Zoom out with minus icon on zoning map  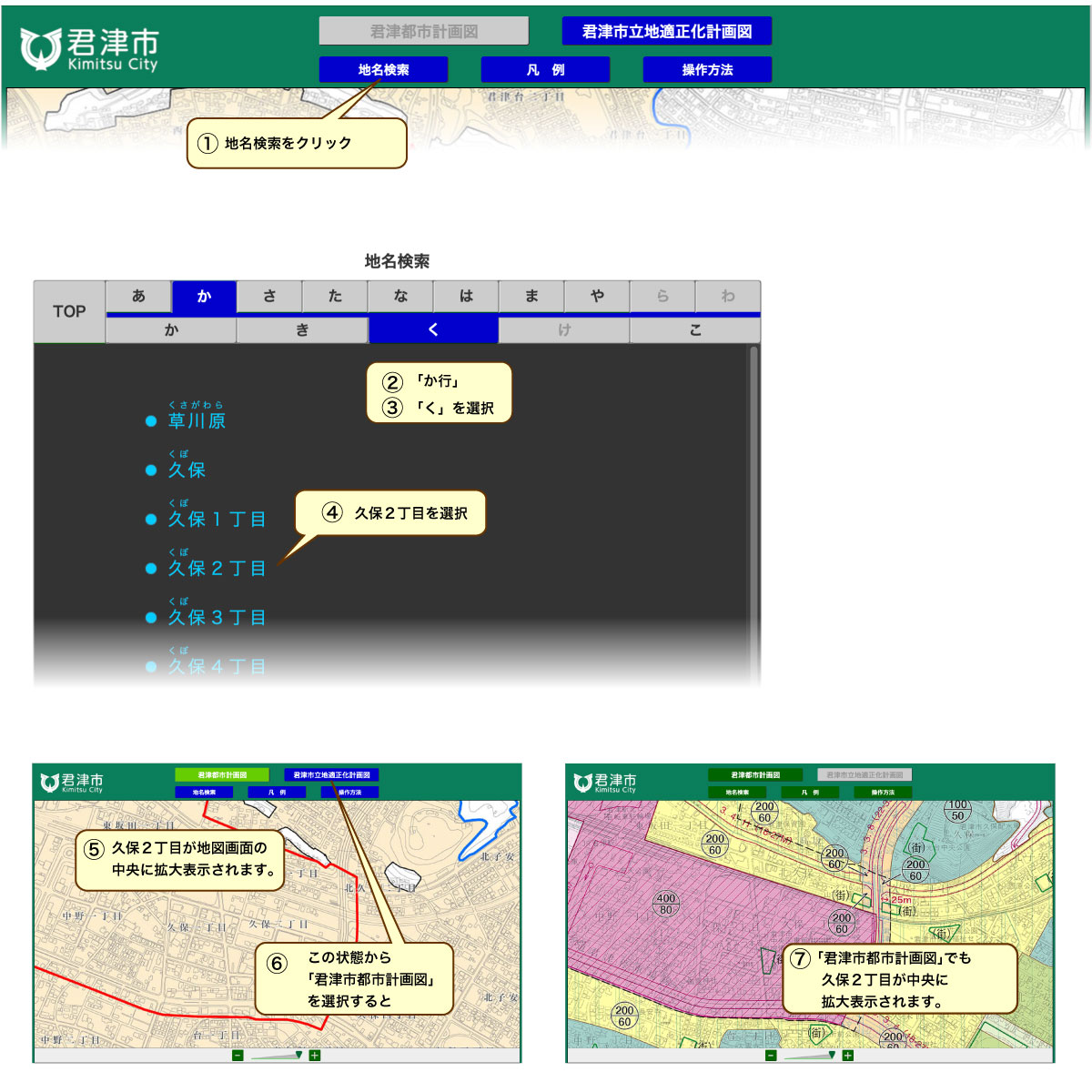[x=771, y=1056]
